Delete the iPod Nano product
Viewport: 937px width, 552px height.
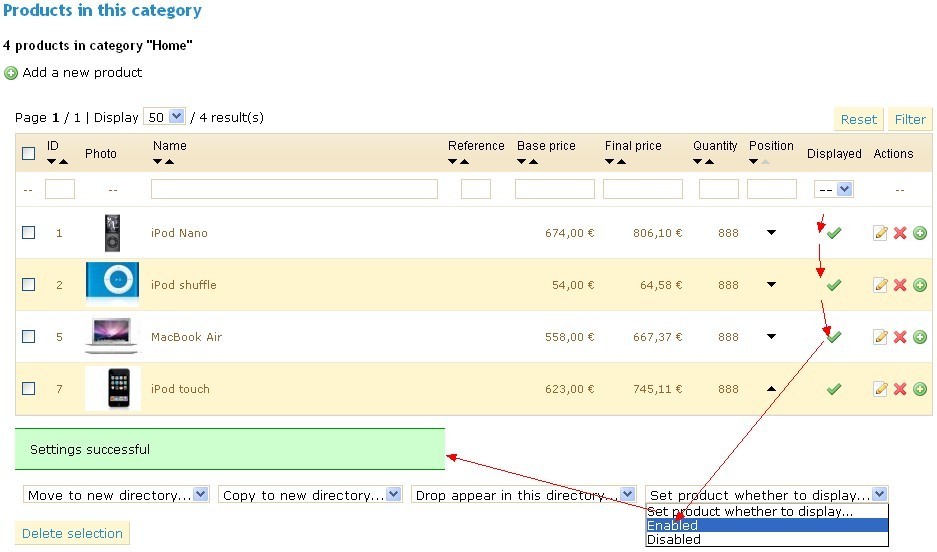[x=900, y=233]
